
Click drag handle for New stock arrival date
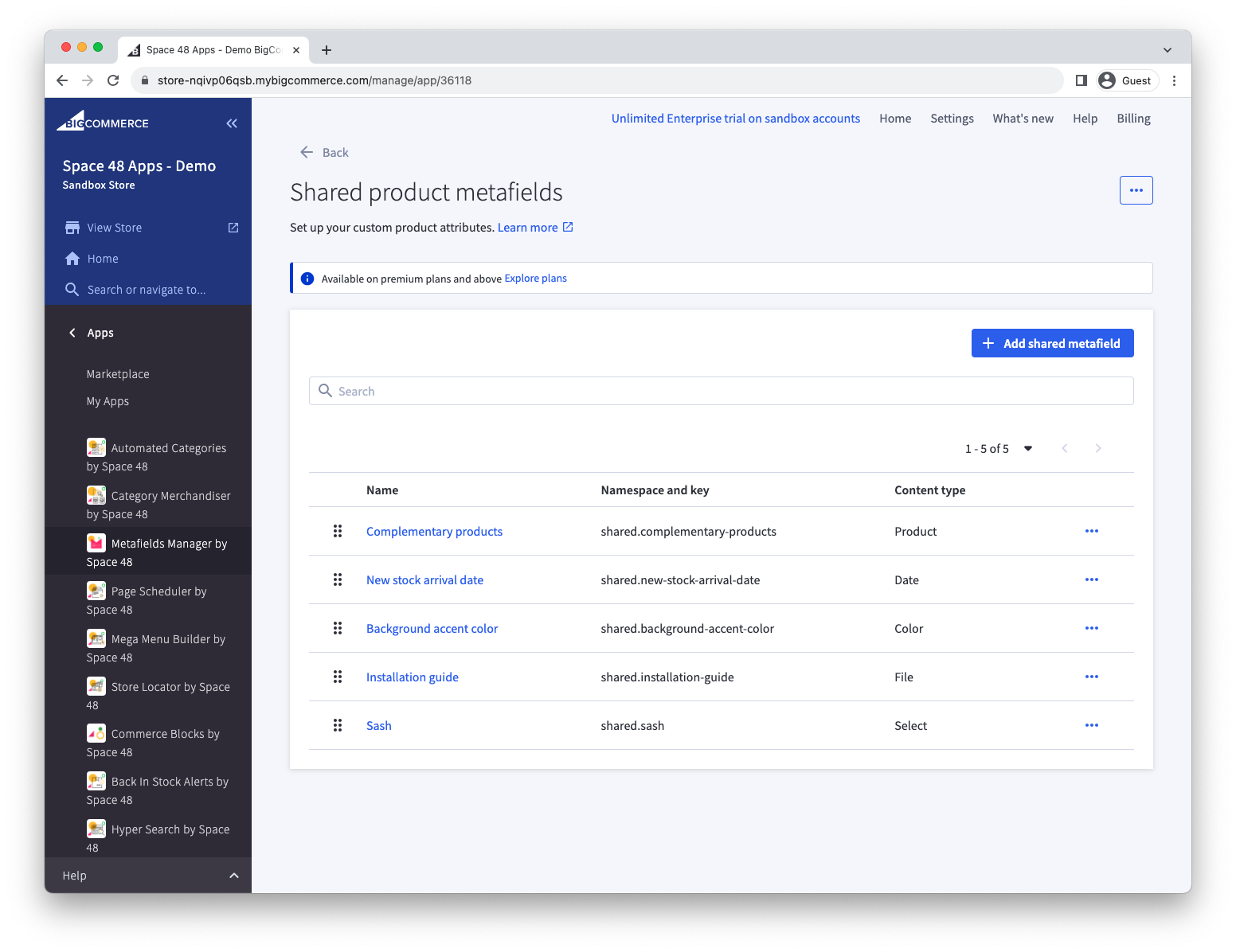(338, 579)
